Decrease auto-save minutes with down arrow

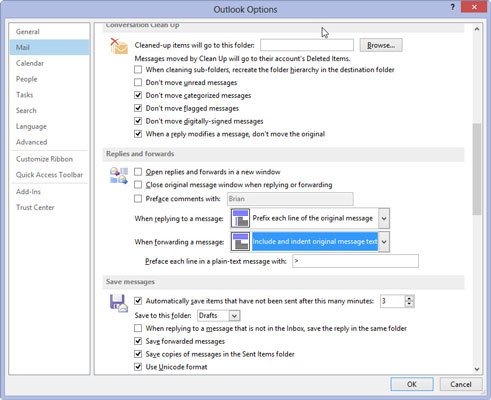(409, 304)
